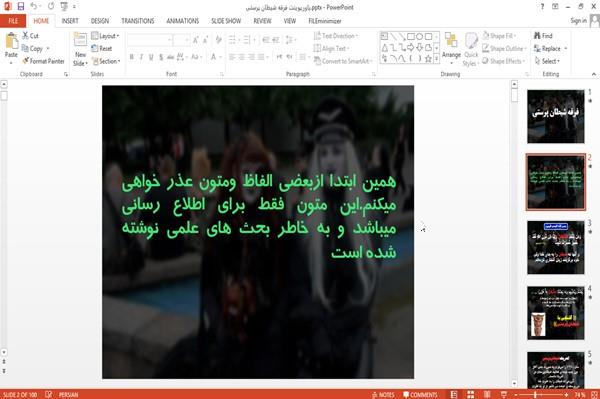The height and width of the screenshot is (399, 600).
Task: Select slide 3 thumbnail in the panel
Action: (x=556, y=248)
